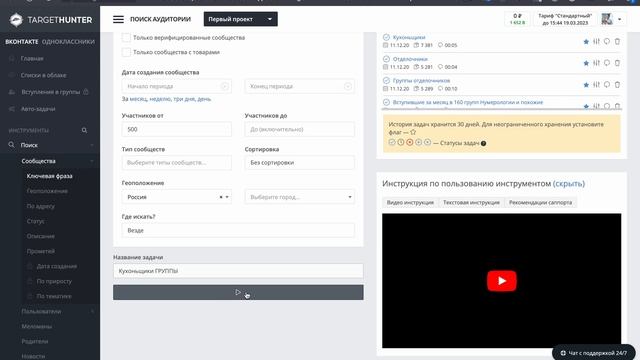640x360 pixels.
Task: Switch to the ВКОНТАКТЕ tab
Action: (22, 42)
